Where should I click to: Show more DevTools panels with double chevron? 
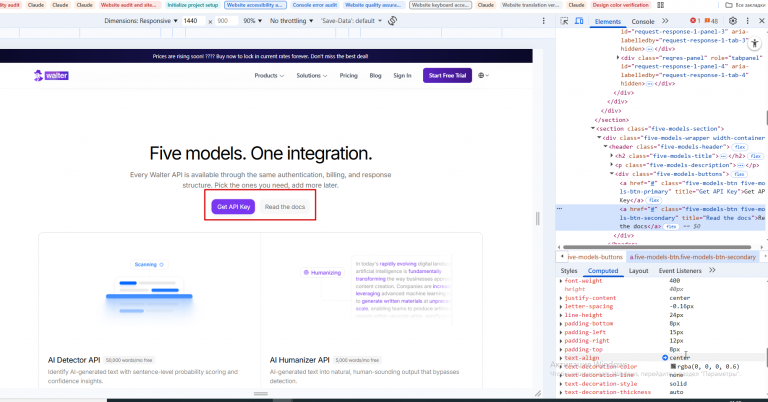[665, 21]
